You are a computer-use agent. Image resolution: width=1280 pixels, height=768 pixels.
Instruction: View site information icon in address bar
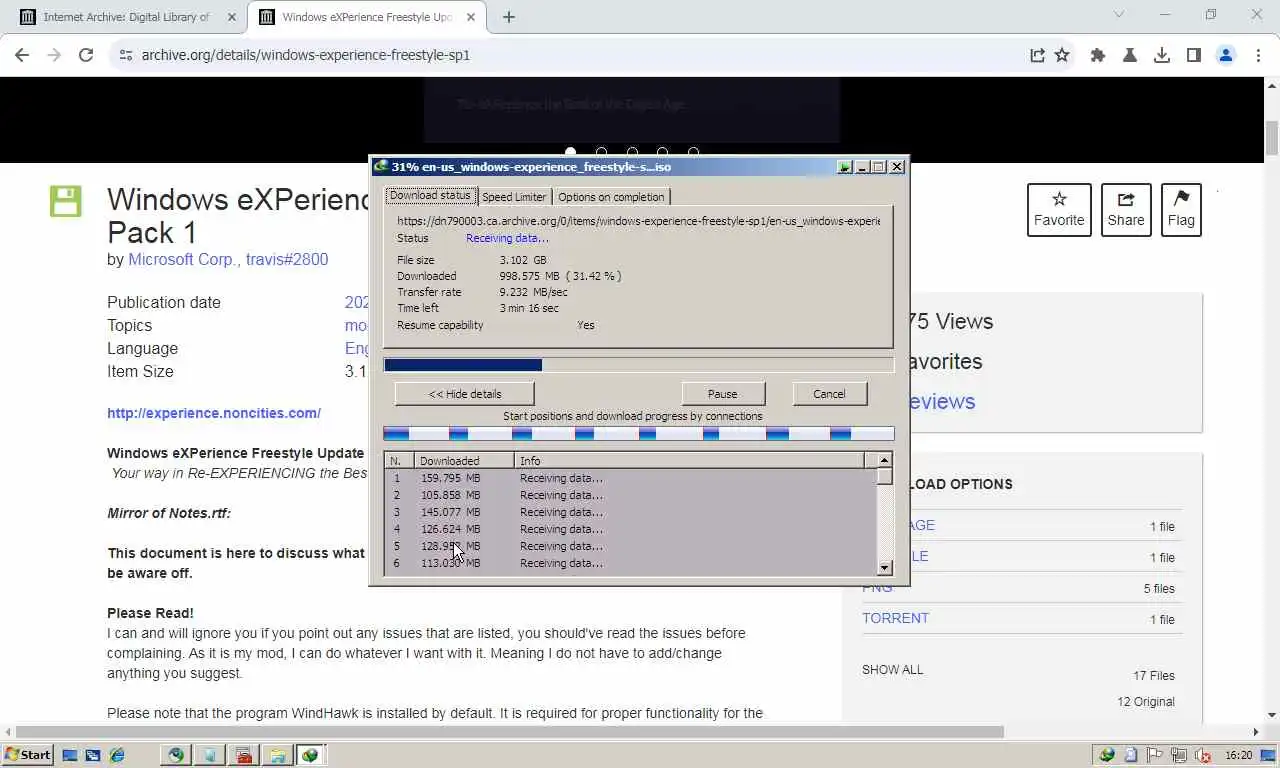[125, 55]
